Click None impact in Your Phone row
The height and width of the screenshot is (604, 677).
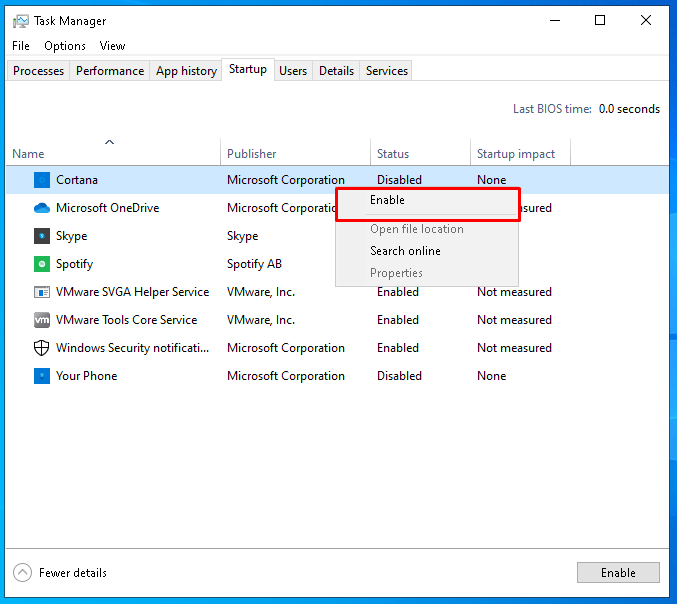click(x=491, y=376)
